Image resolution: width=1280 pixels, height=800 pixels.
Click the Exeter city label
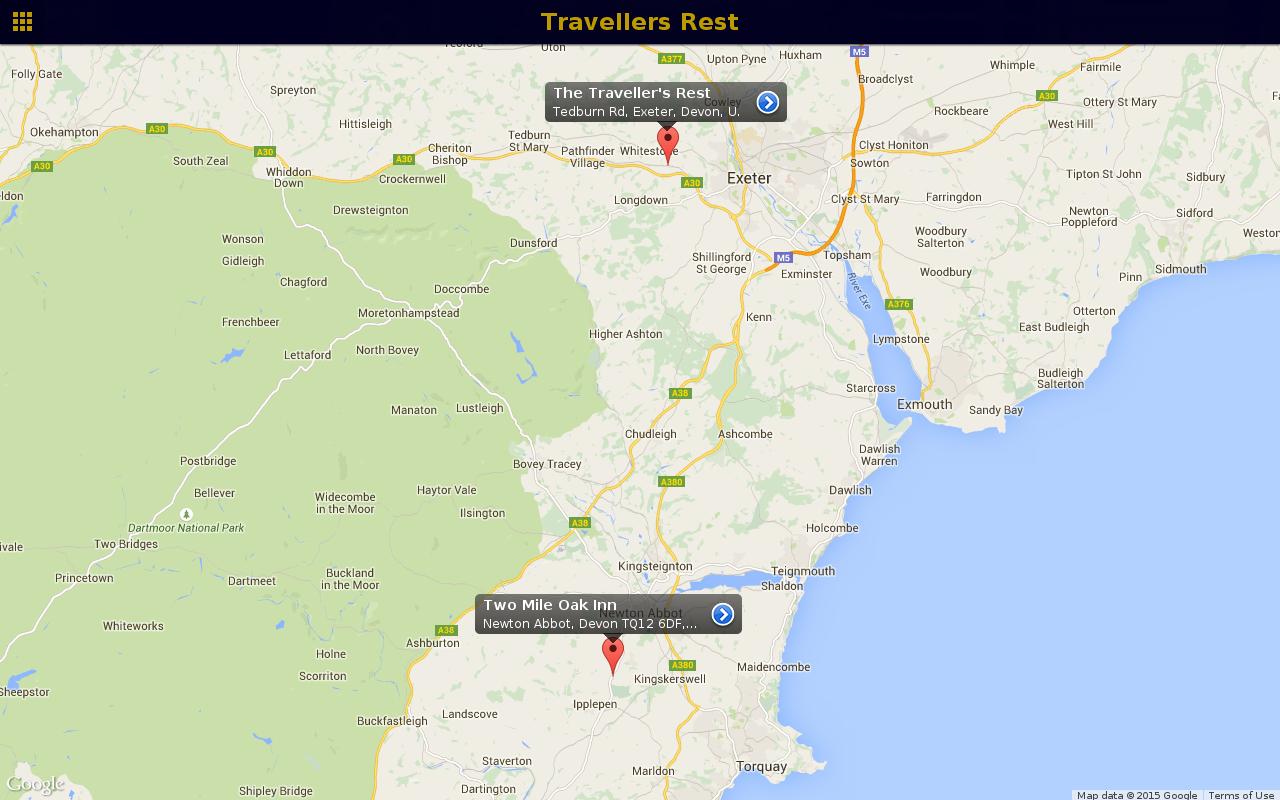coord(749,178)
